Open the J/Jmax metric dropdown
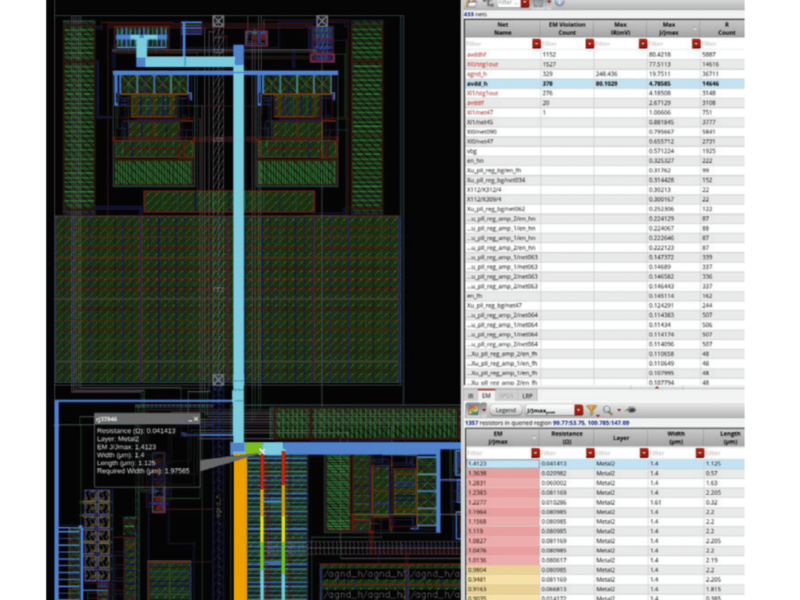The height and width of the screenshot is (600, 800). pos(577,409)
